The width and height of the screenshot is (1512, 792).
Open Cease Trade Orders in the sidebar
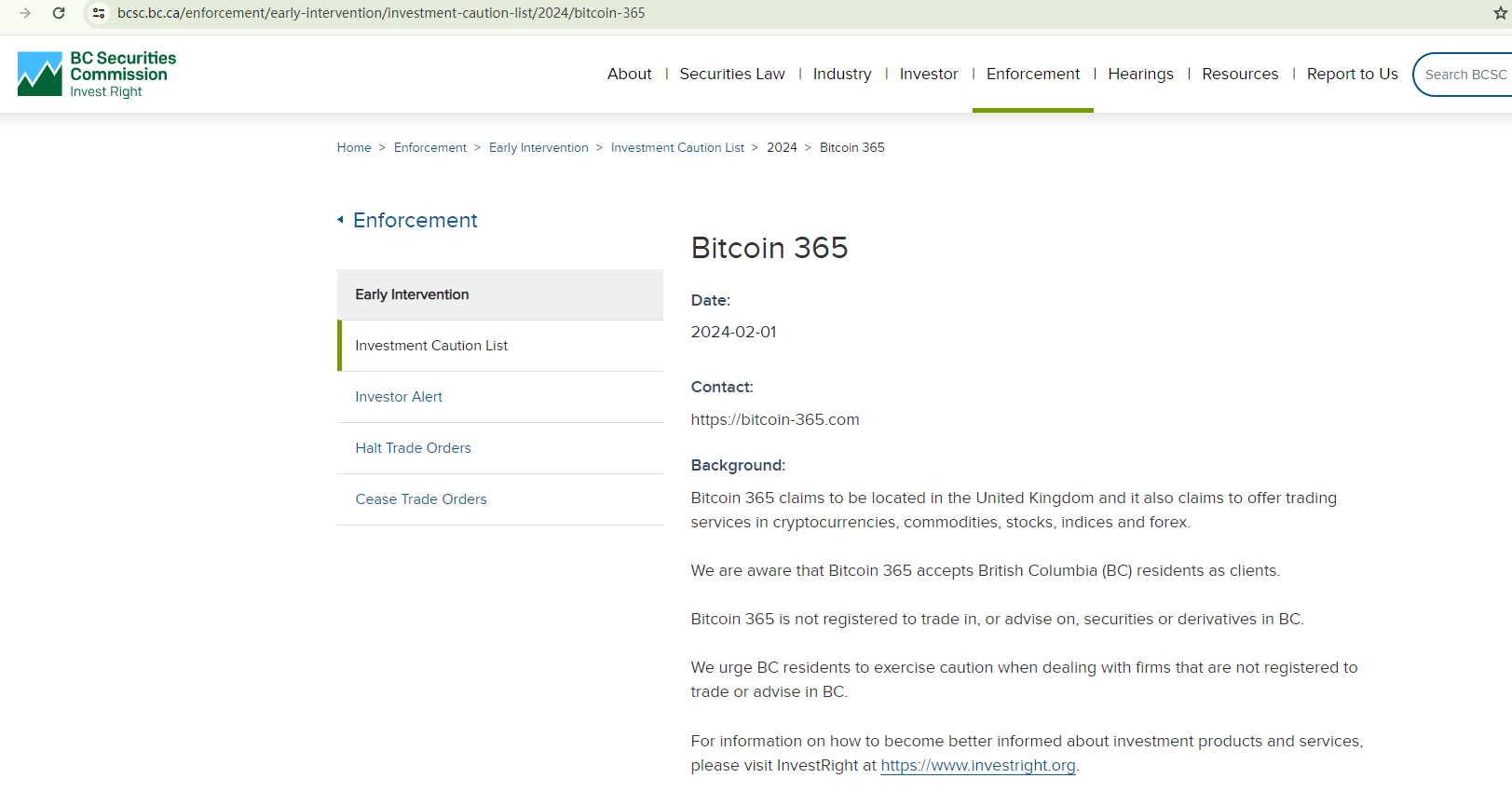coord(500,499)
